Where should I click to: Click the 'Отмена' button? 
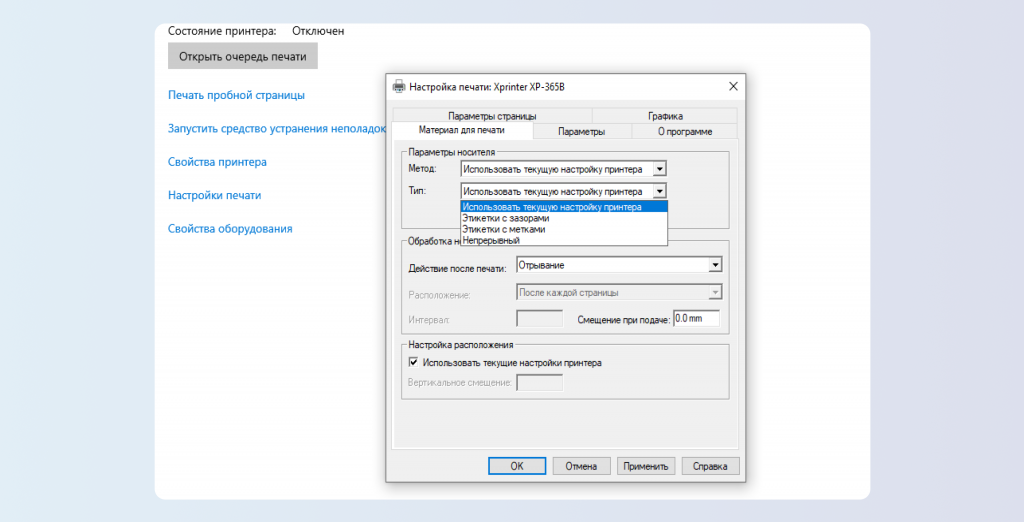(581, 466)
